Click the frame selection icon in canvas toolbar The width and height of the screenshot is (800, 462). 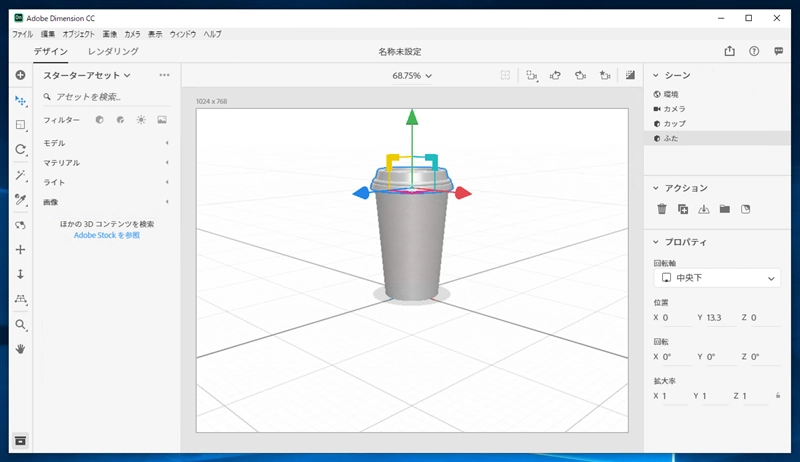tap(505, 75)
